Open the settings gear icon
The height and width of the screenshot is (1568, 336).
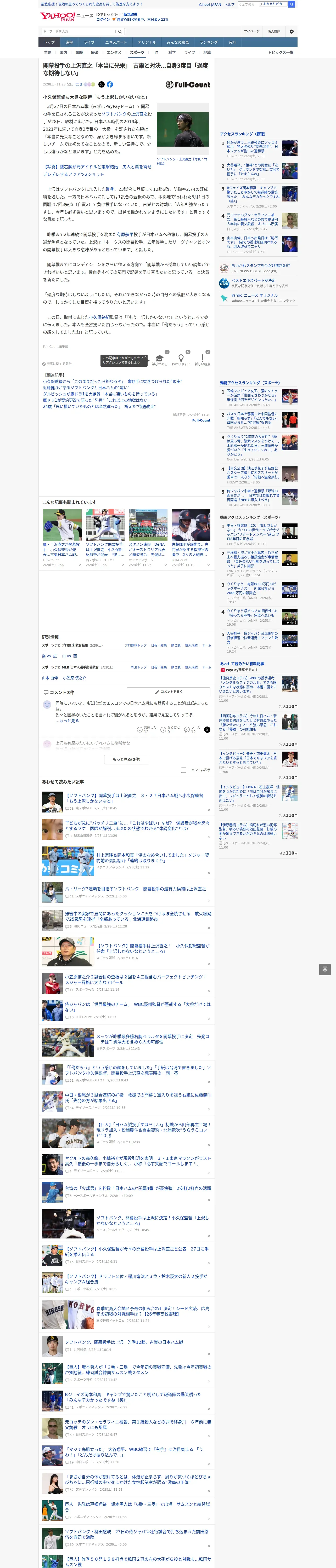(292, 32)
